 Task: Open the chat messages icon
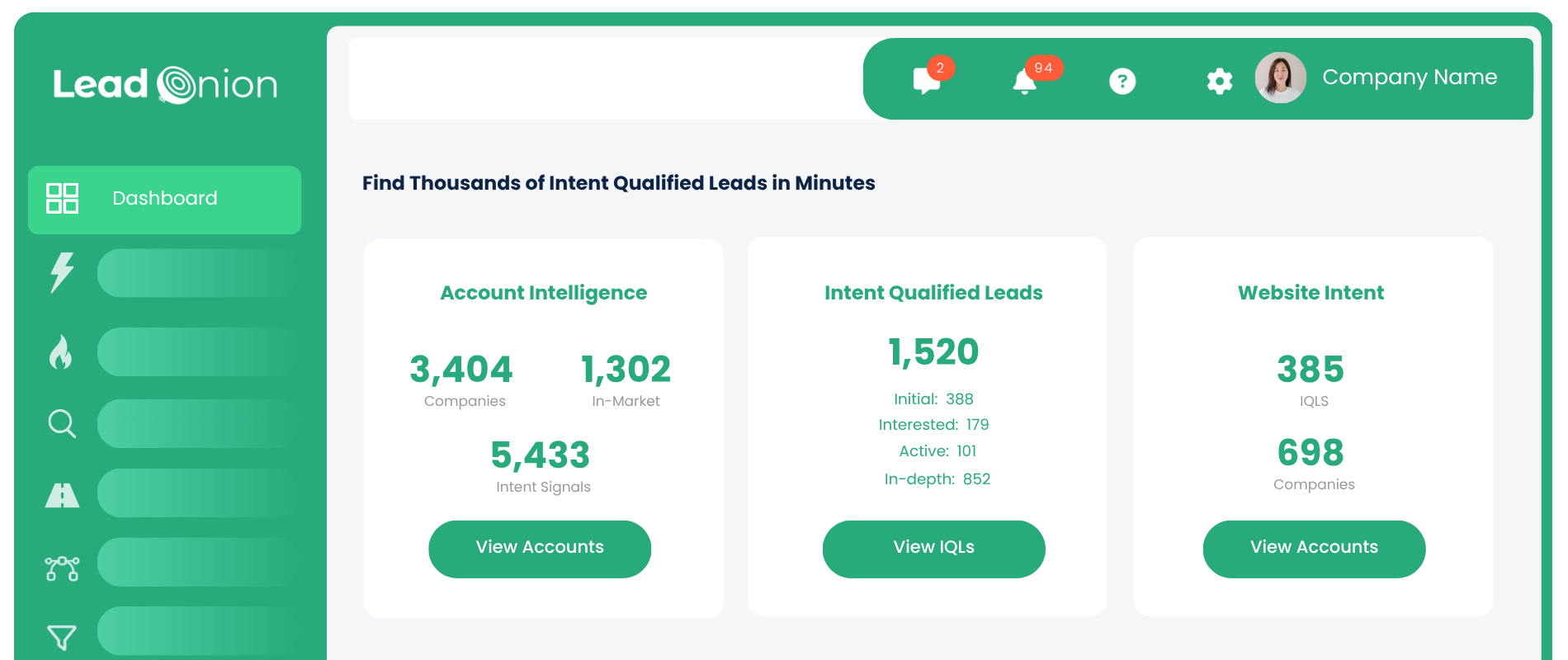(x=927, y=81)
